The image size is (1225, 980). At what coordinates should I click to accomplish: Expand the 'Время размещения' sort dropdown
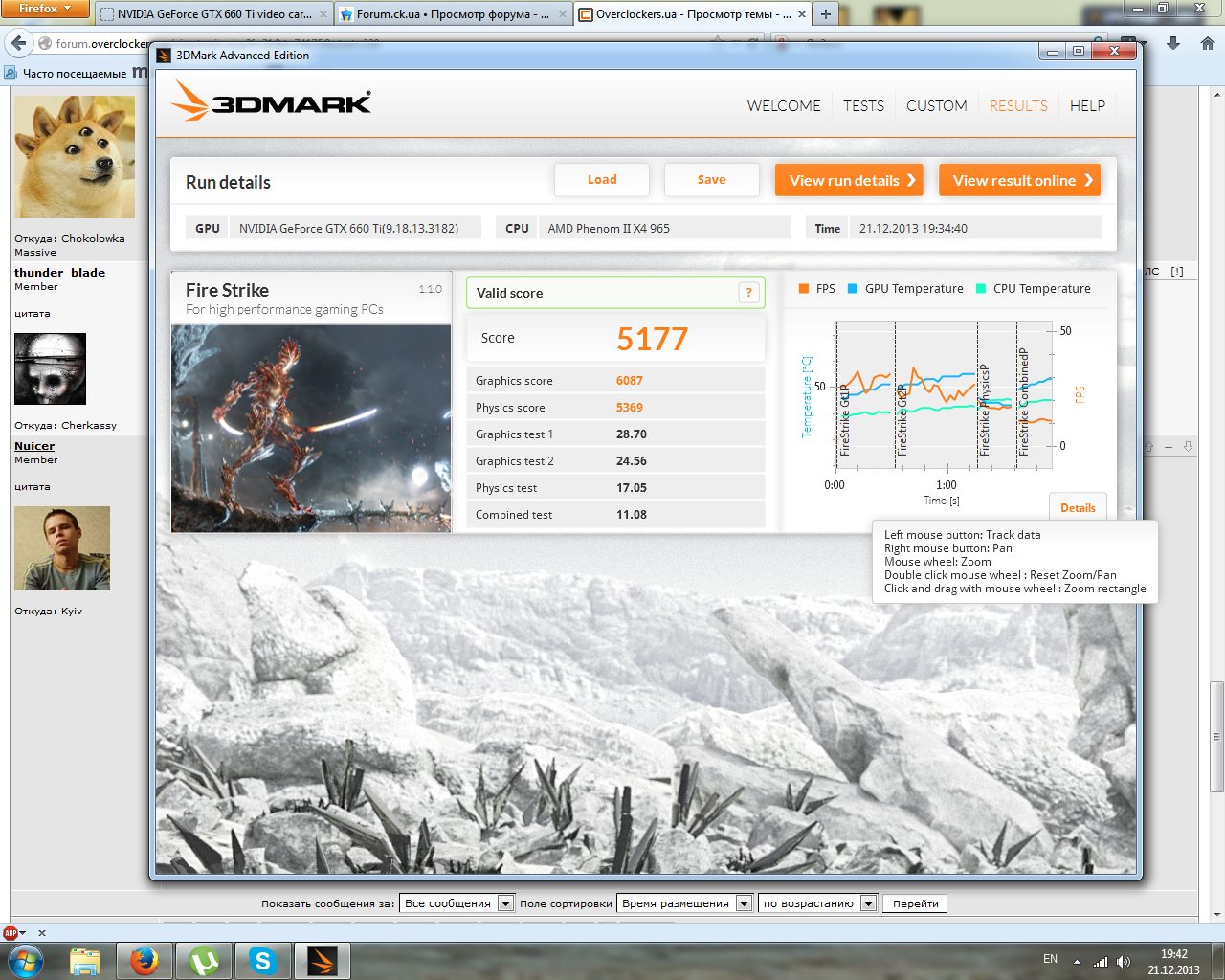[684, 903]
